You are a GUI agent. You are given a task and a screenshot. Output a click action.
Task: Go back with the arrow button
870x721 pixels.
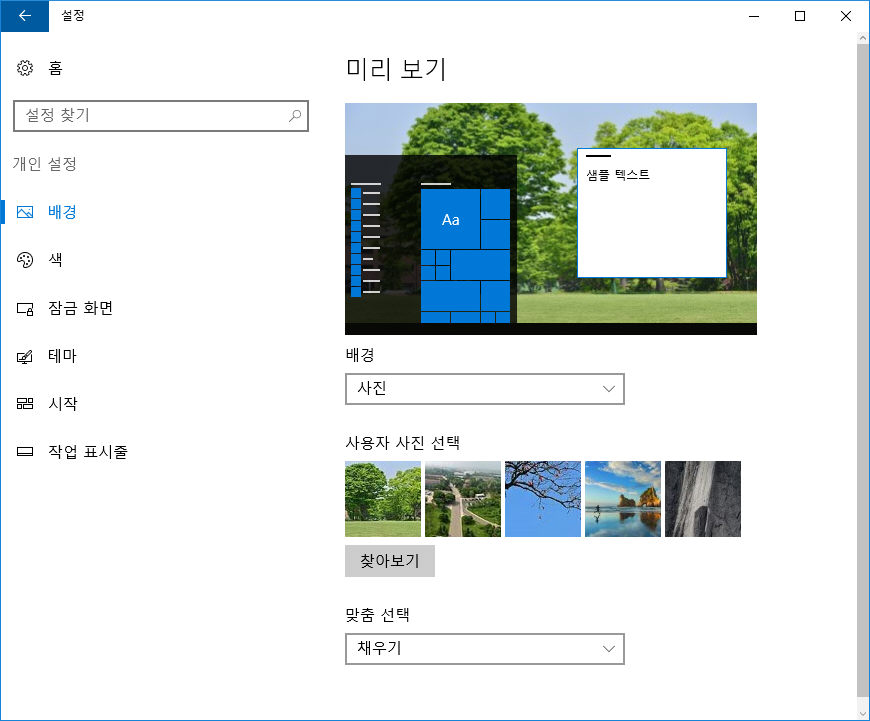(x=24, y=16)
